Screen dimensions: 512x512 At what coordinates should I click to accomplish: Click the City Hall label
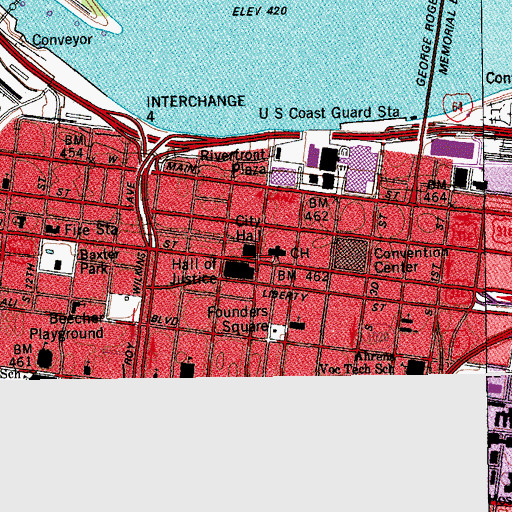click(x=248, y=229)
